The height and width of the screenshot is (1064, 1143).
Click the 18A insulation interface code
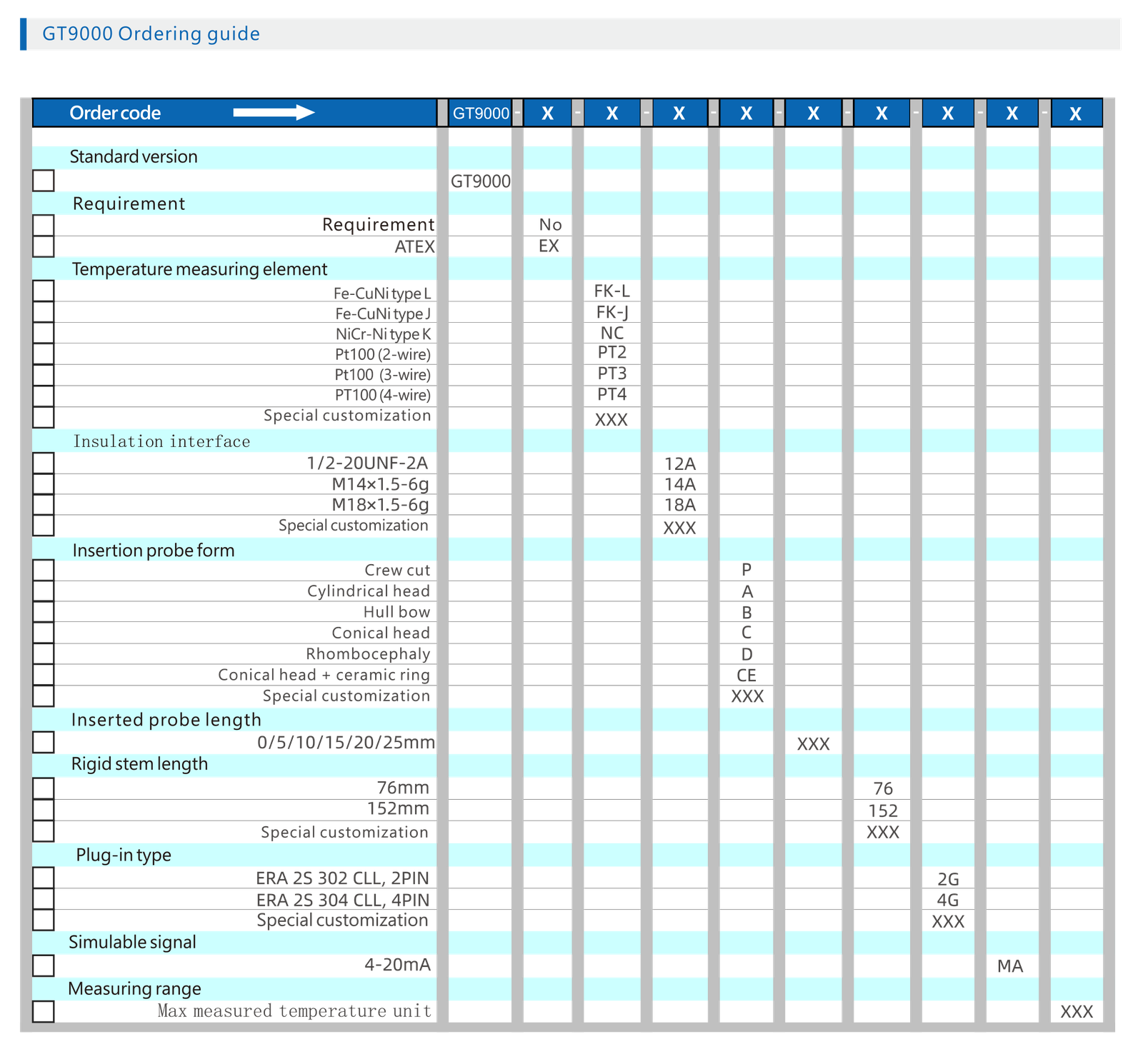tap(679, 506)
